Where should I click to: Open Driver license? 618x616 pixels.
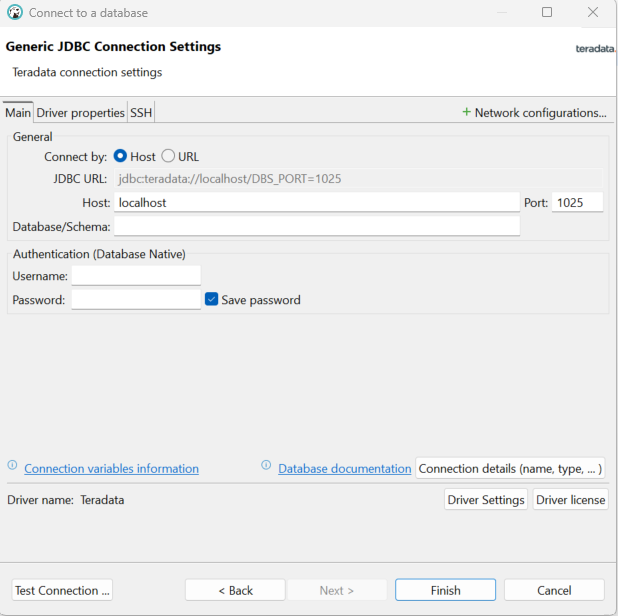(x=570, y=500)
